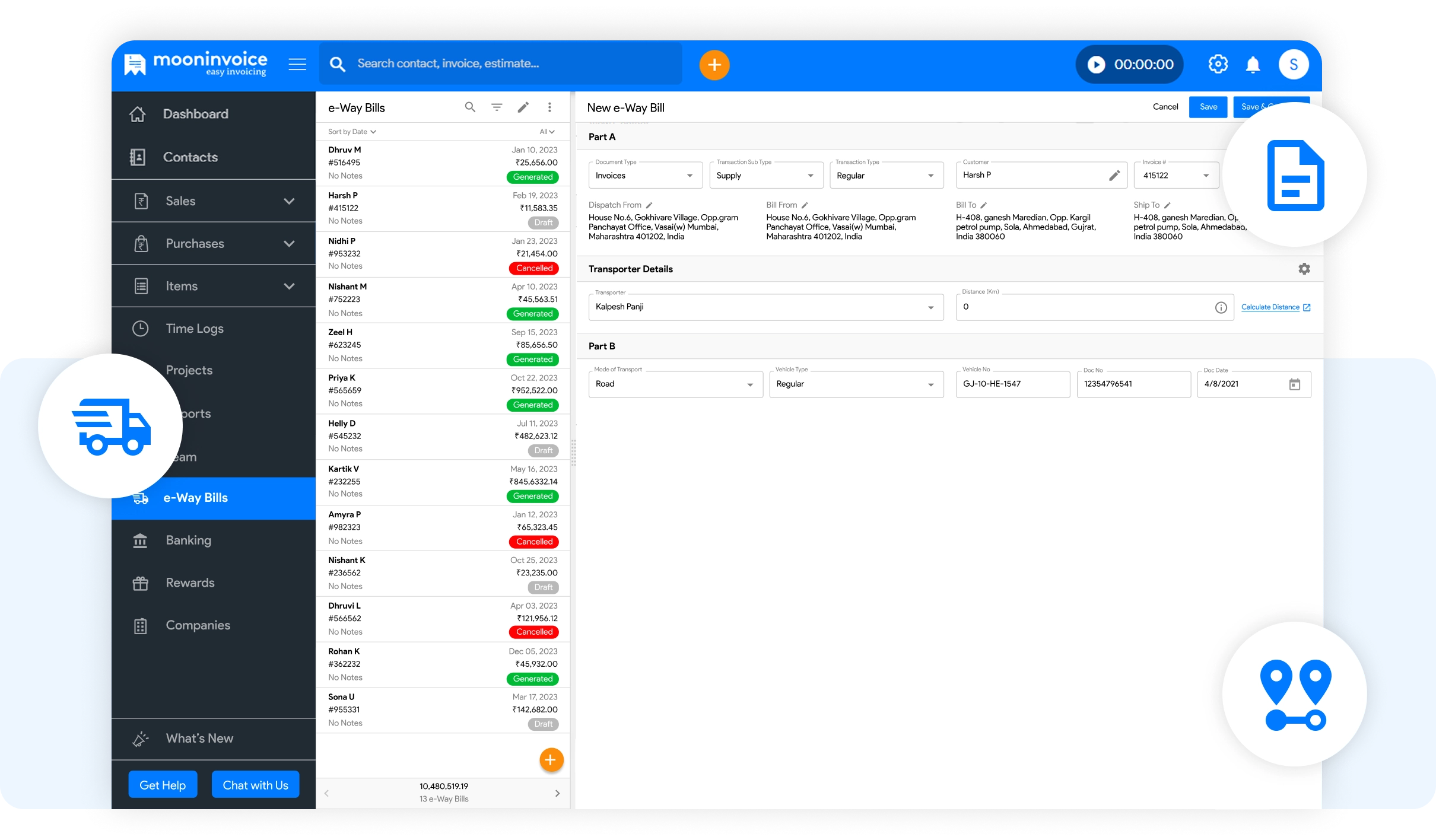Screen dimensions: 1436x840
Task: Open filter icon in e-Way Bills header
Action: coord(497,107)
